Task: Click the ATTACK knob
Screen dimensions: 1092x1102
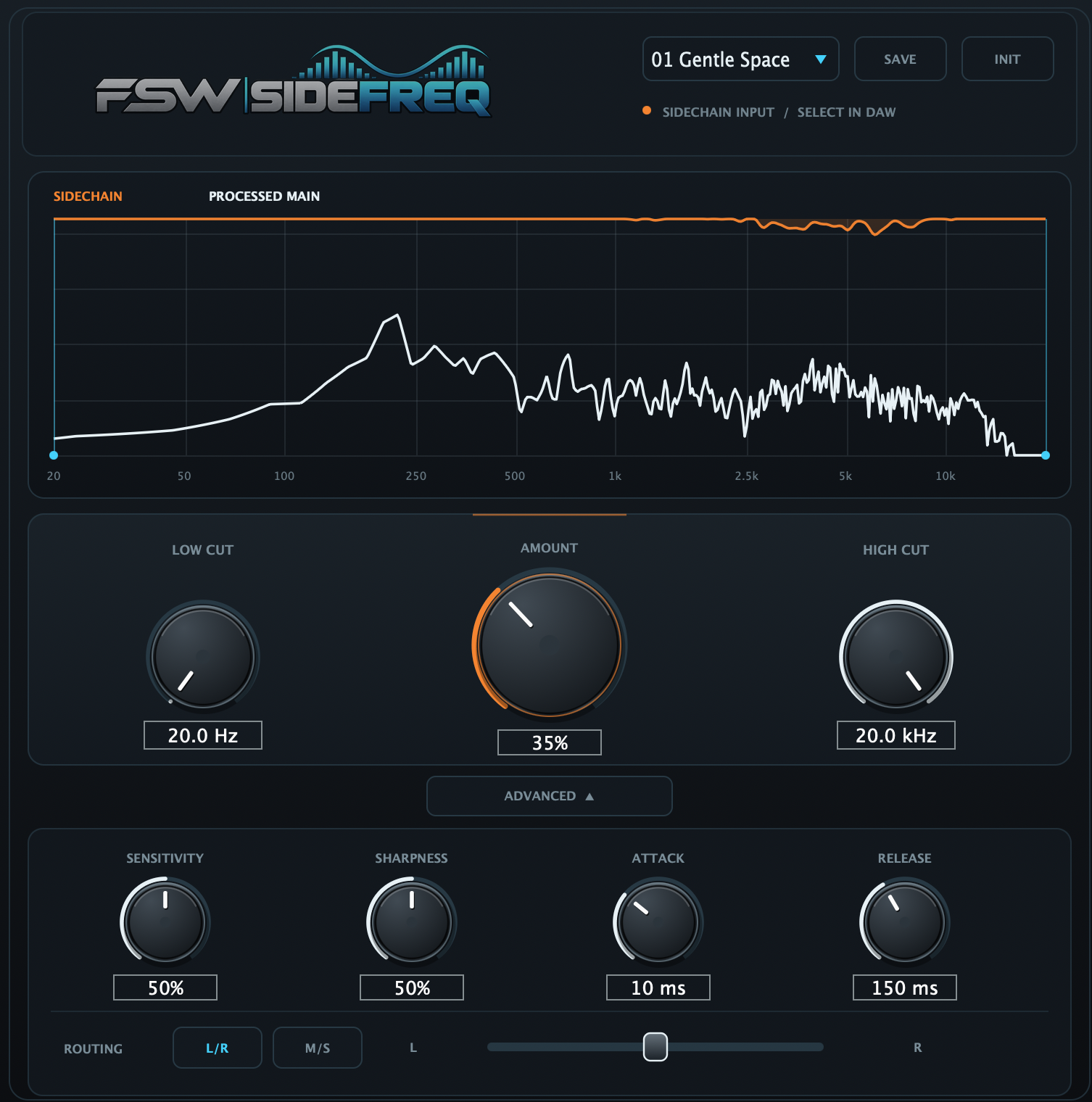Action: point(658,922)
